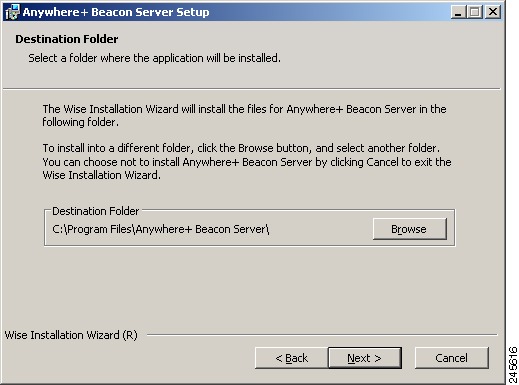Viewport: 519px width, 385px height.
Task: Go to the previous step with Back
Action: [291, 358]
